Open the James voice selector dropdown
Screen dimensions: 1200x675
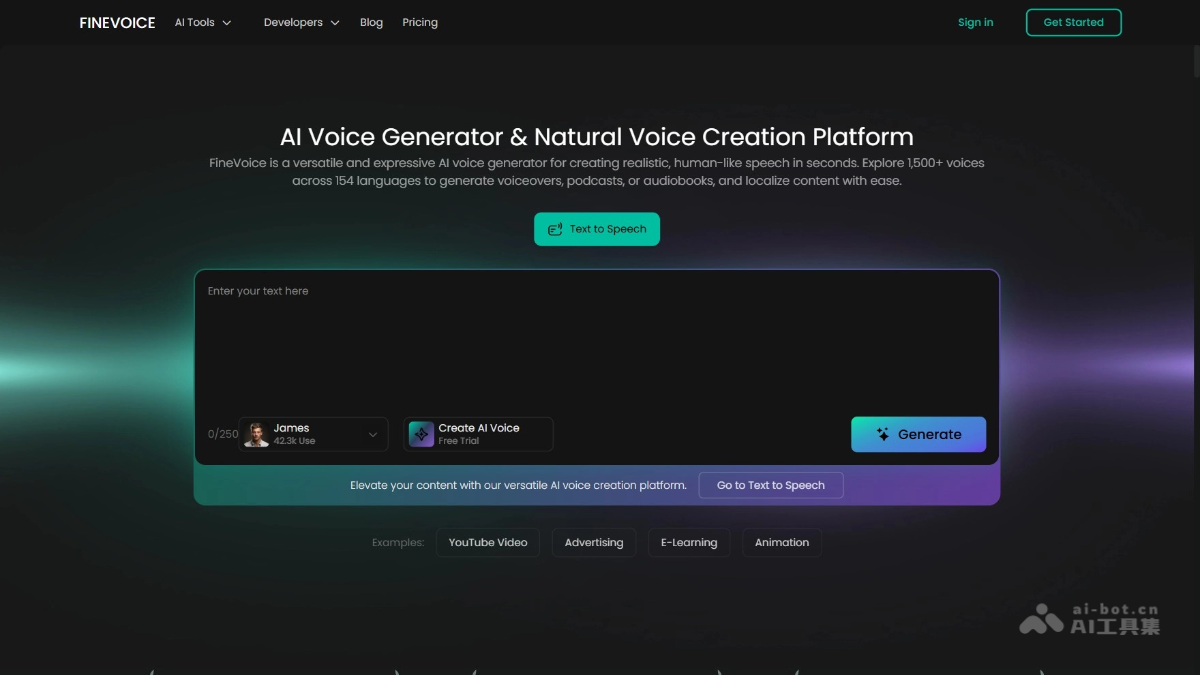(313, 434)
